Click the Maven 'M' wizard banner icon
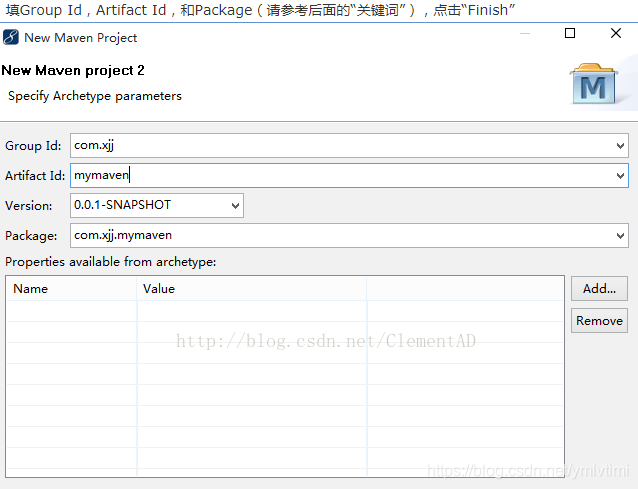Image resolution: width=638 pixels, height=489 pixels. 594,84
